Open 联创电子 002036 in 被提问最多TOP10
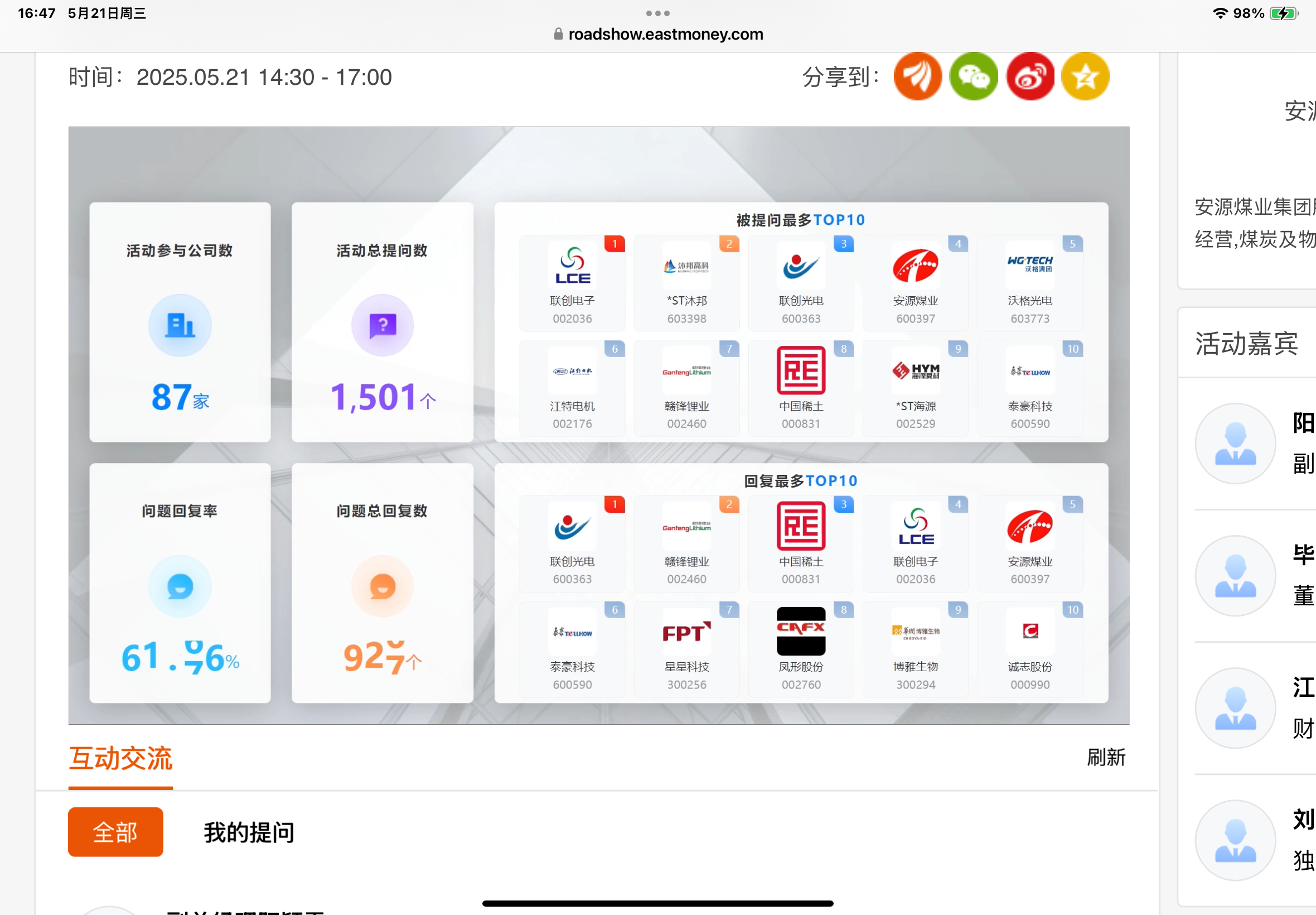 (x=572, y=283)
